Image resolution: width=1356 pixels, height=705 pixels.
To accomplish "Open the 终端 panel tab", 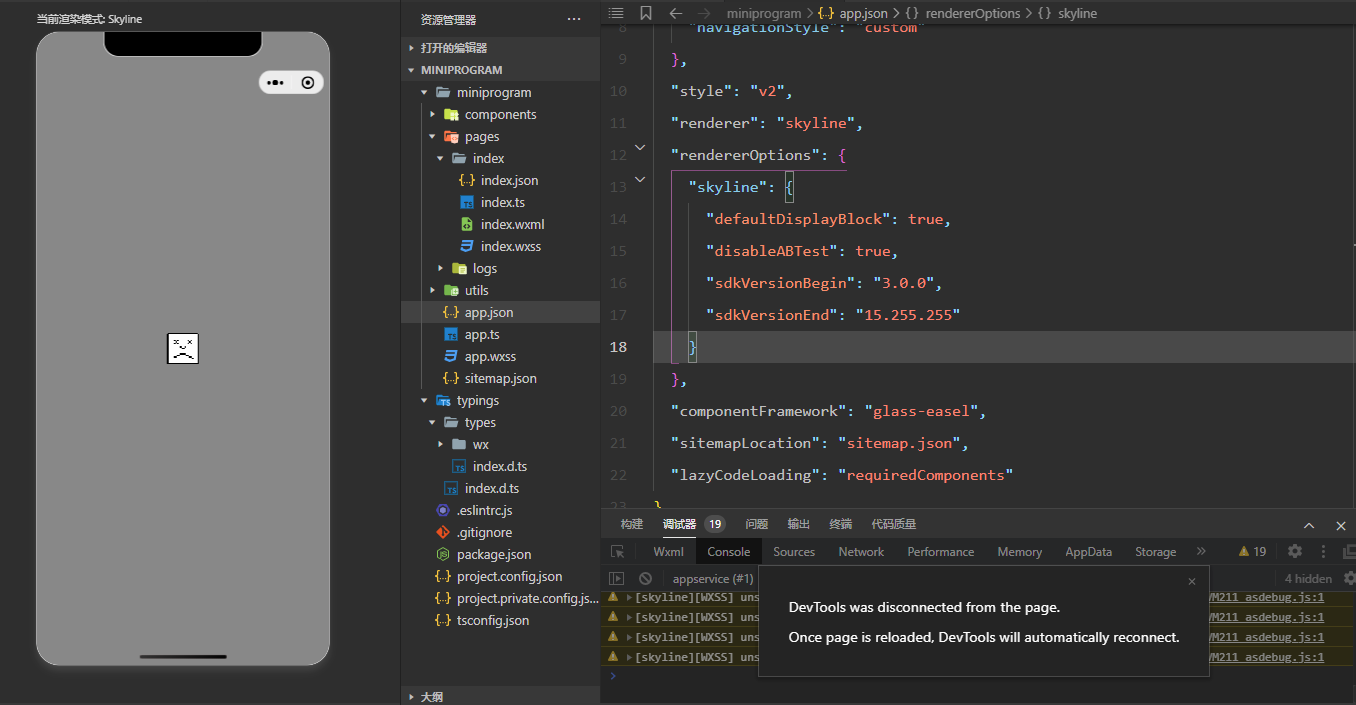I will click(x=841, y=524).
